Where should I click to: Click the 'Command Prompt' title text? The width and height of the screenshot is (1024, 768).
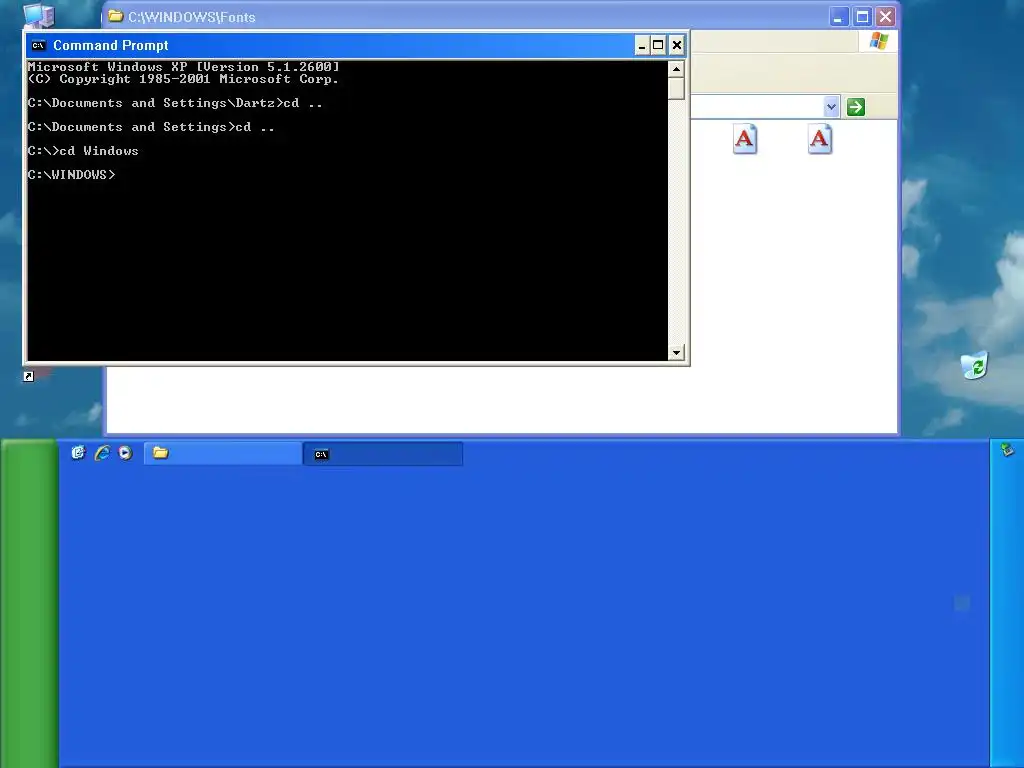111,45
